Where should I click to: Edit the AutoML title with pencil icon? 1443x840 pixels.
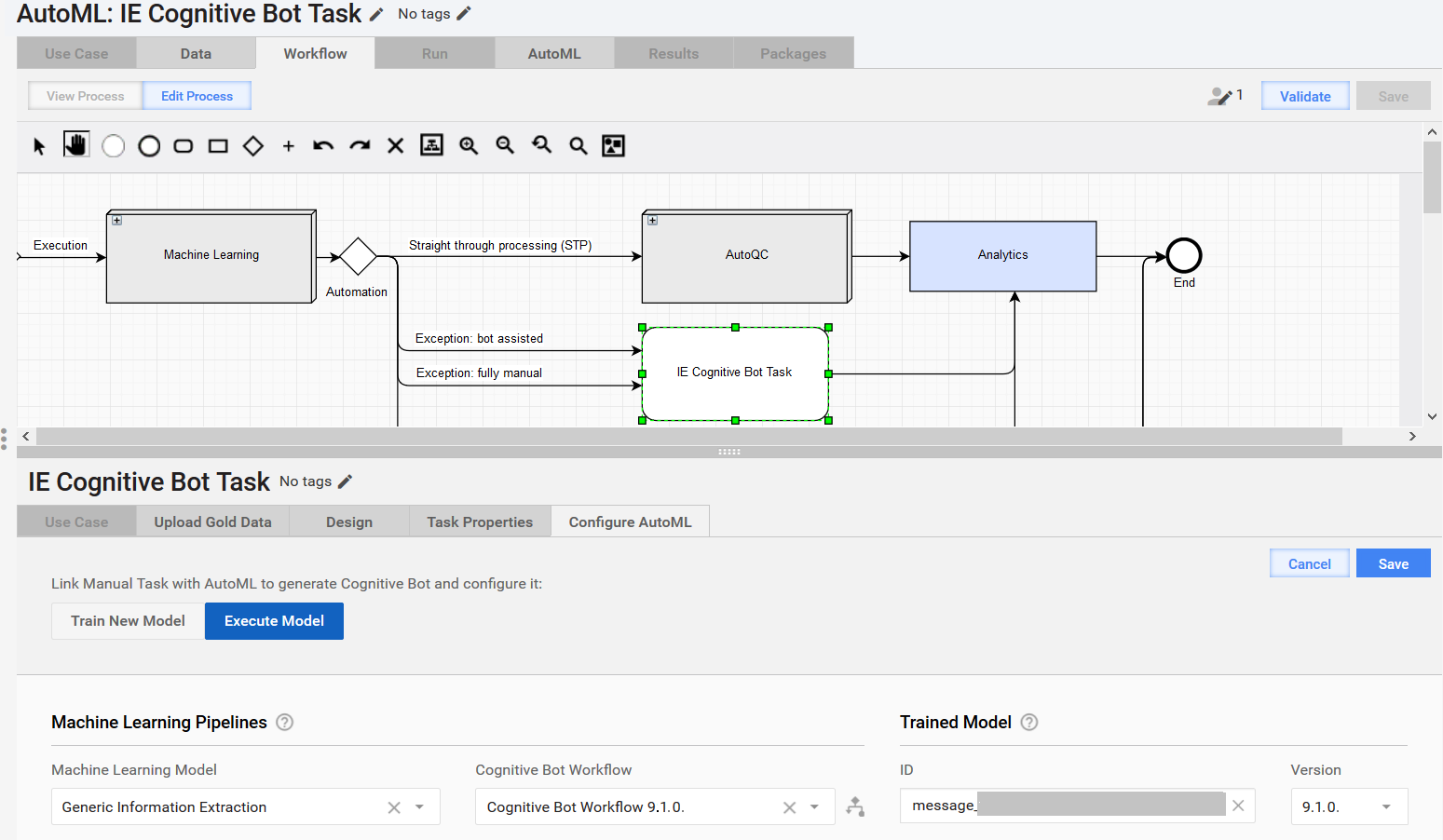point(376,15)
